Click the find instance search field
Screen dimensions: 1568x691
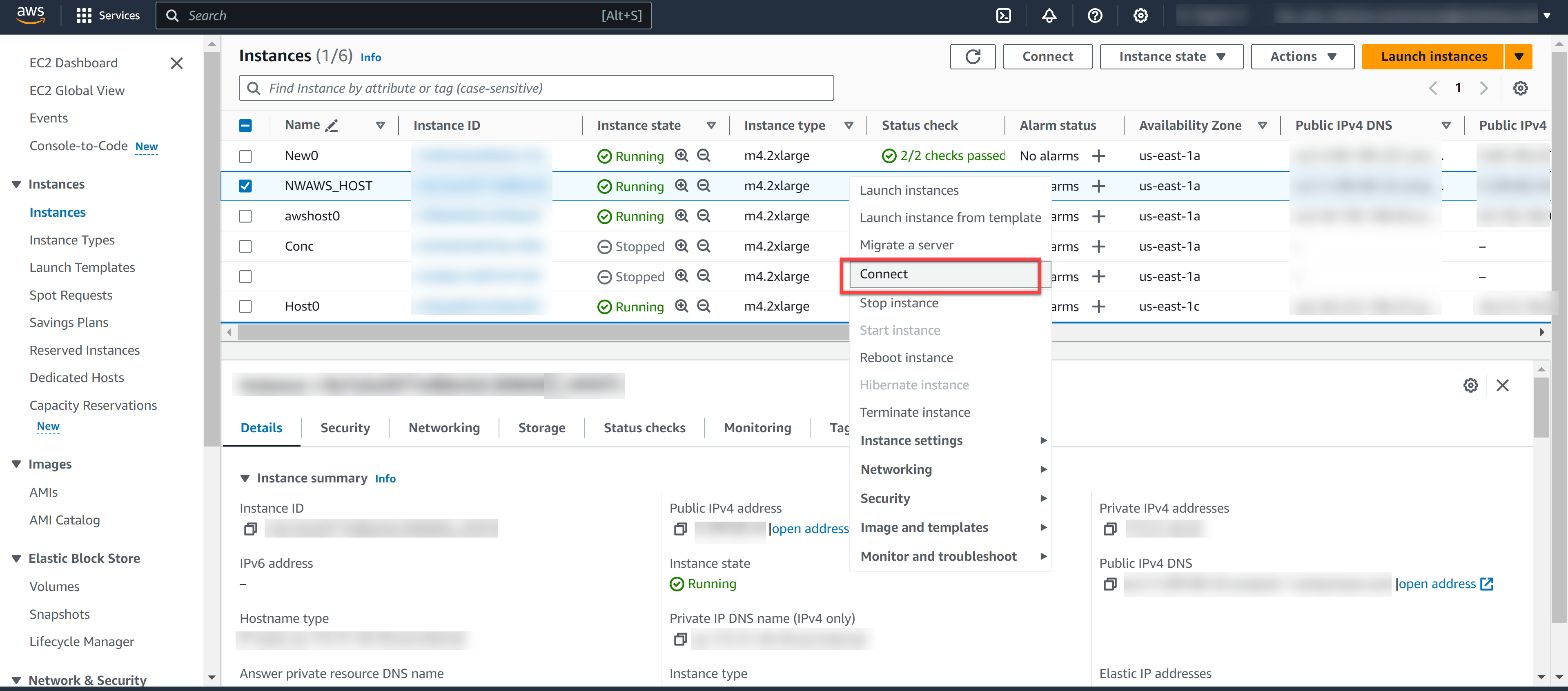(x=536, y=88)
